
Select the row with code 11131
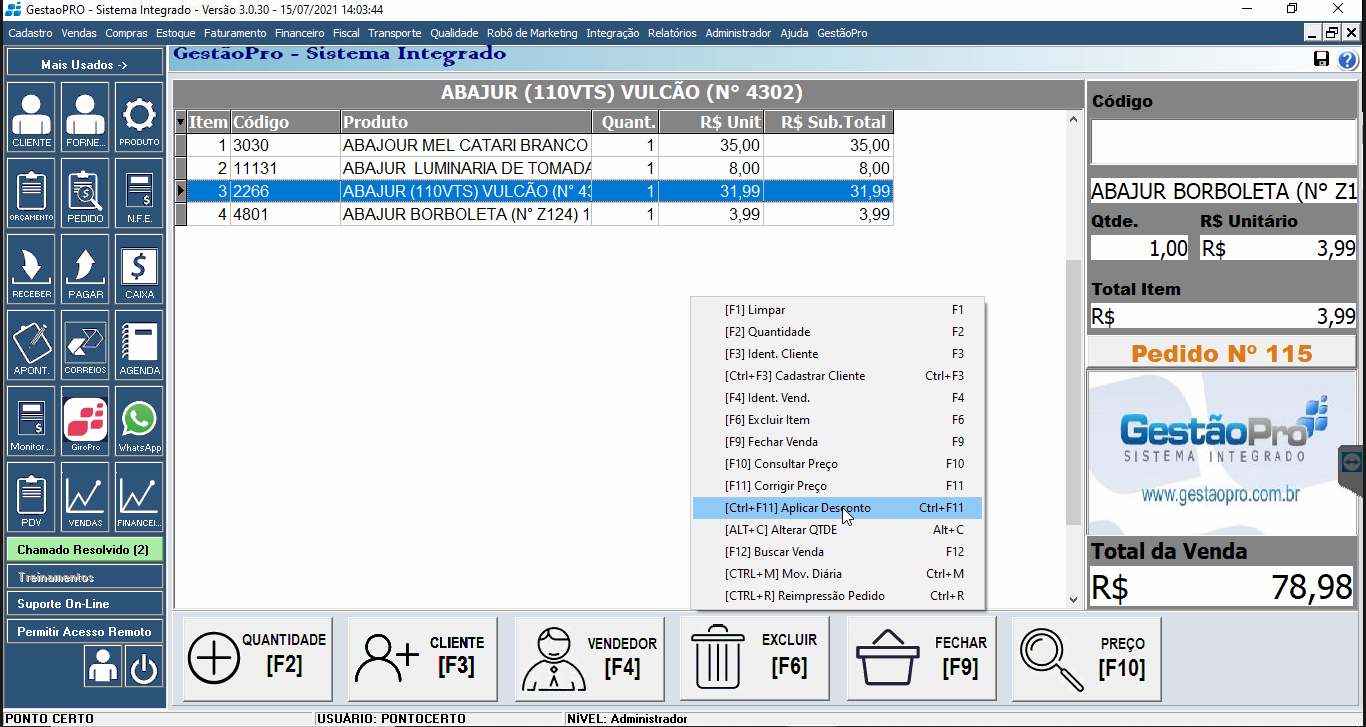coord(534,168)
